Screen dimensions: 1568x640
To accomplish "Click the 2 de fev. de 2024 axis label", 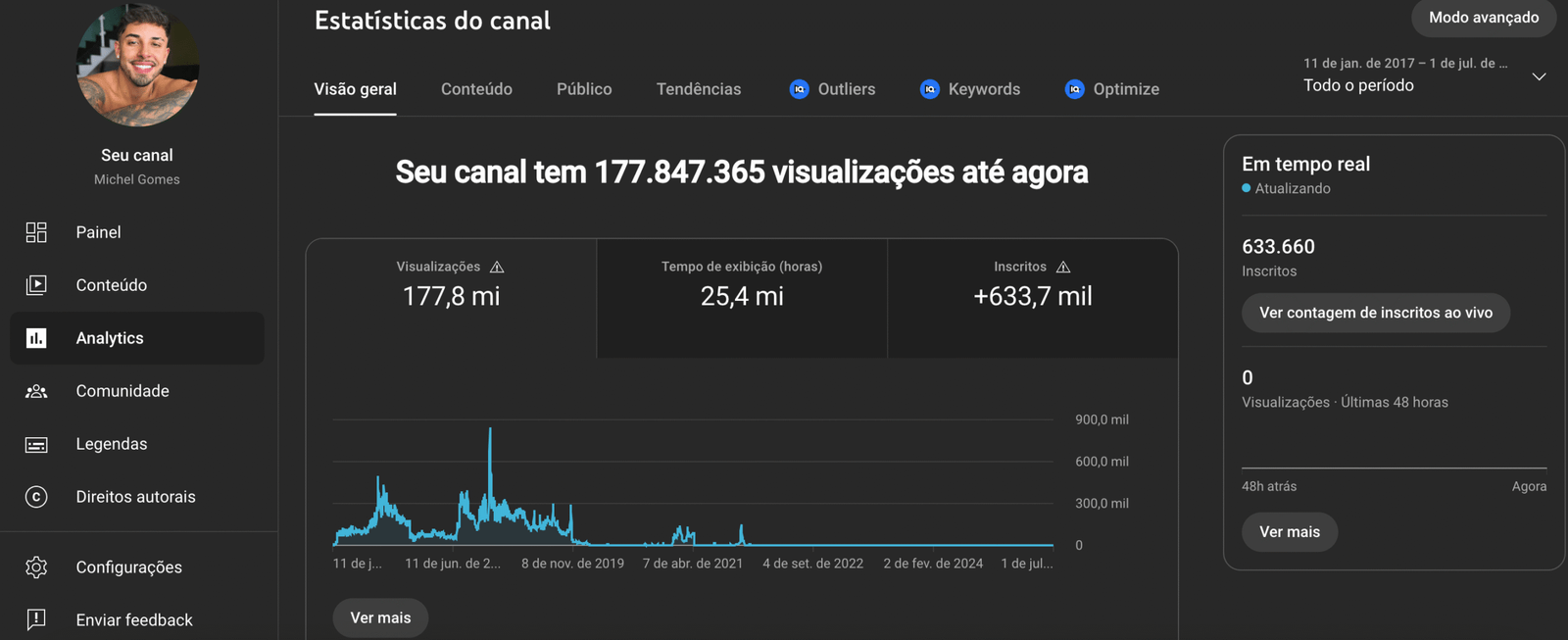I will (933, 564).
